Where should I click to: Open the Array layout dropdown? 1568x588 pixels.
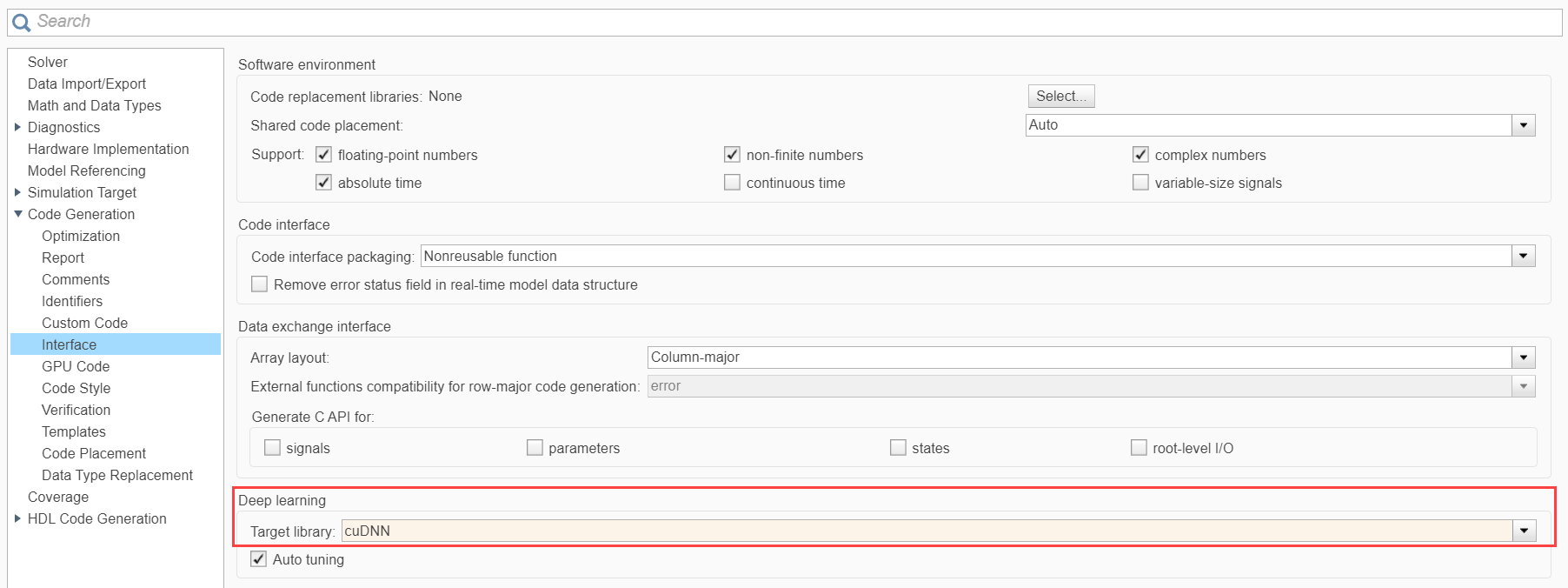tap(1523, 357)
